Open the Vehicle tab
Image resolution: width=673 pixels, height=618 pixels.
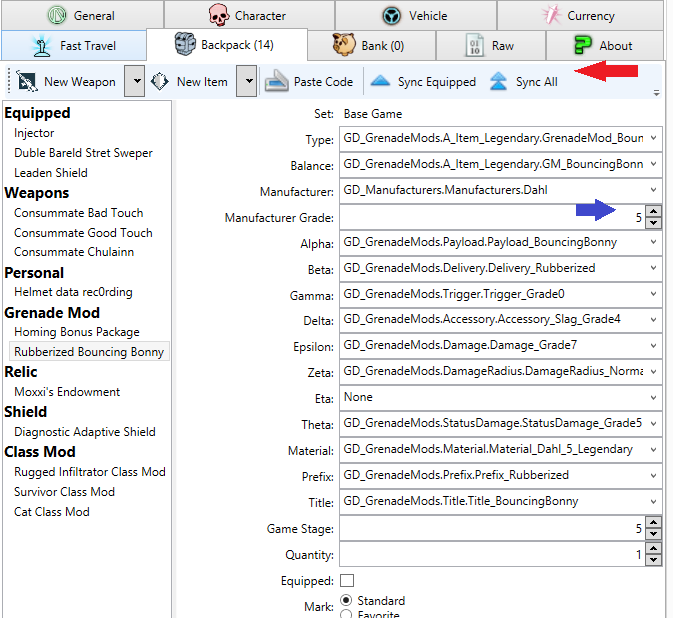click(415, 15)
